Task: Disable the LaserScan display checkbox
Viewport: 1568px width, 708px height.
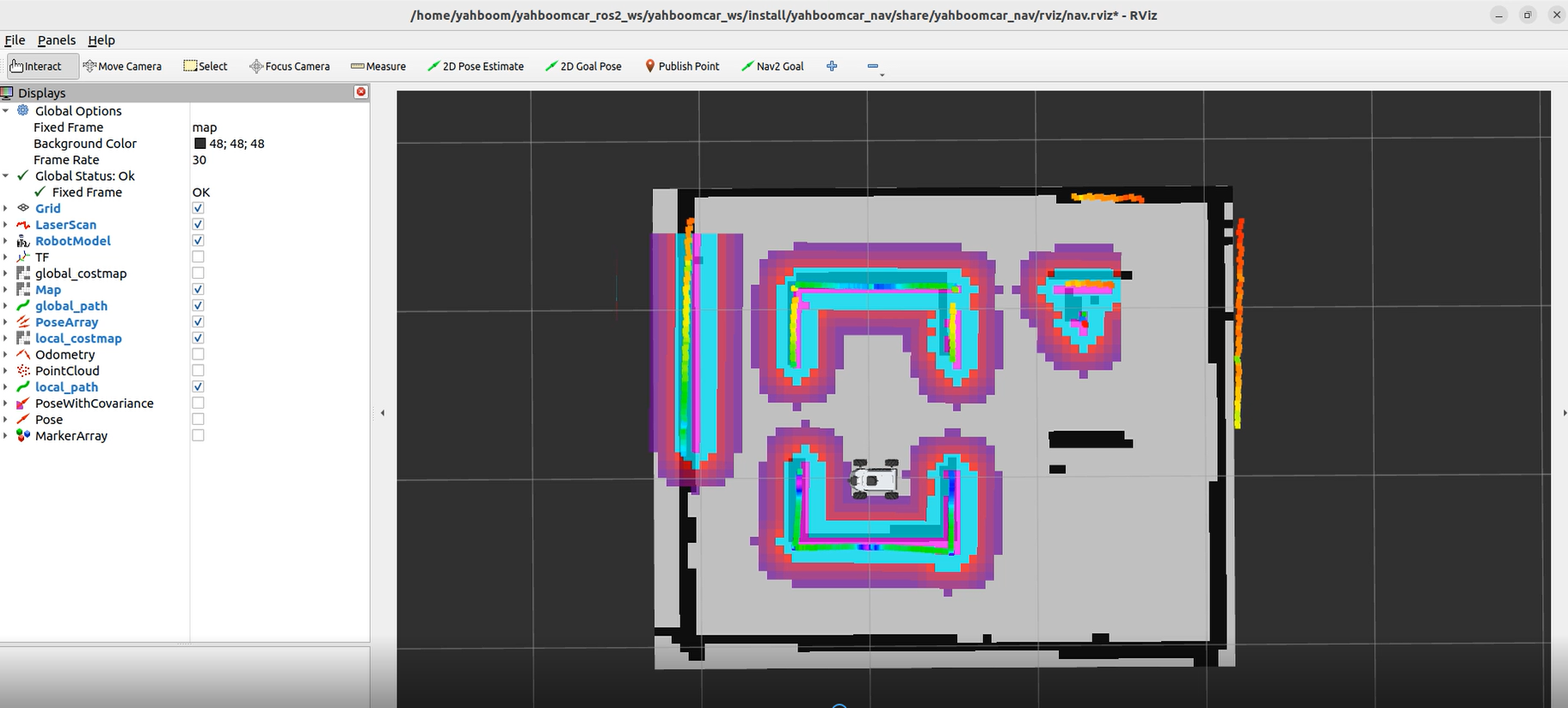Action: tap(198, 225)
